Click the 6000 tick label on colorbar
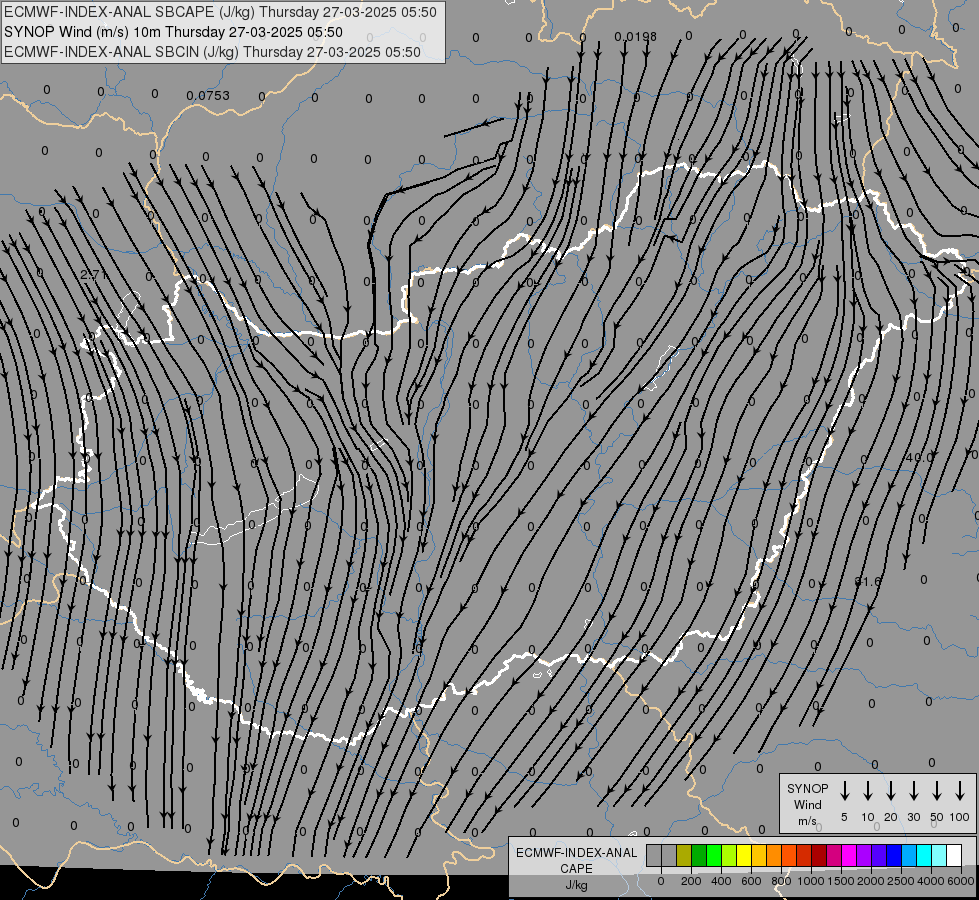Image resolution: width=979 pixels, height=900 pixels. pos(961,881)
